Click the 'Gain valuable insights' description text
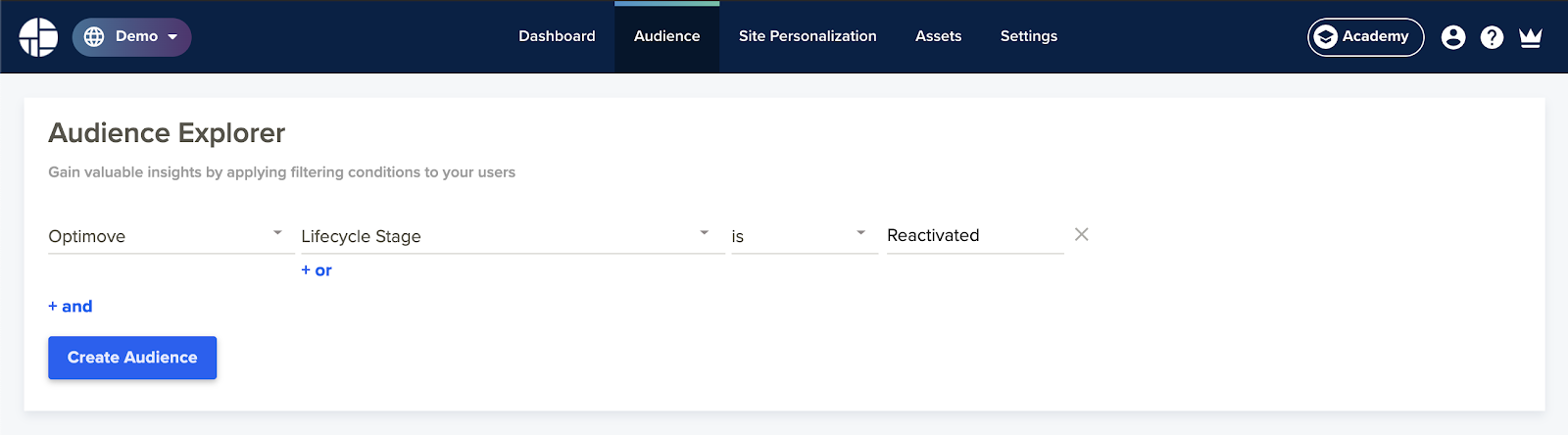 [x=281, y=172]
